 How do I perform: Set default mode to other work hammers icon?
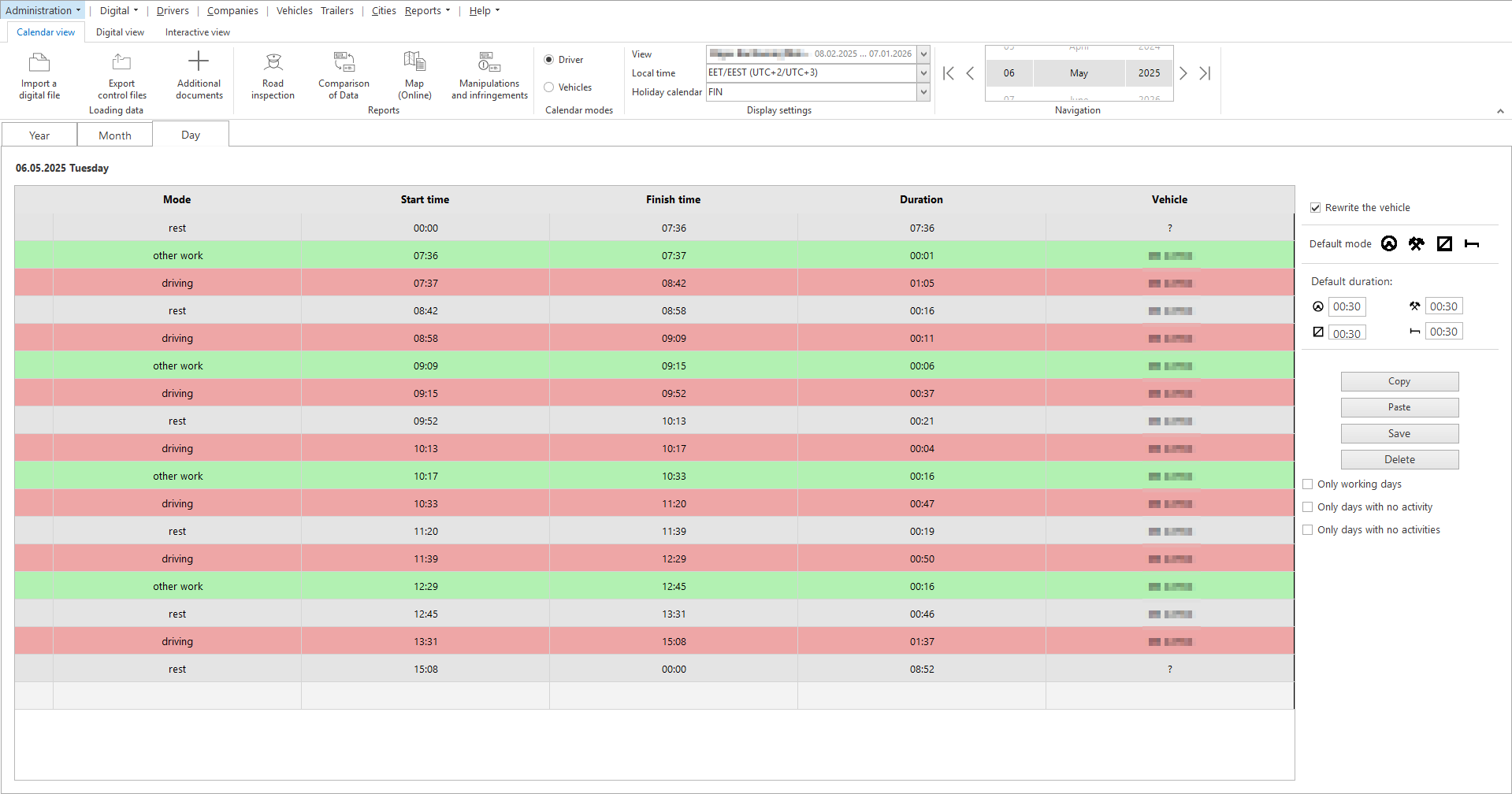(1417, 243)
